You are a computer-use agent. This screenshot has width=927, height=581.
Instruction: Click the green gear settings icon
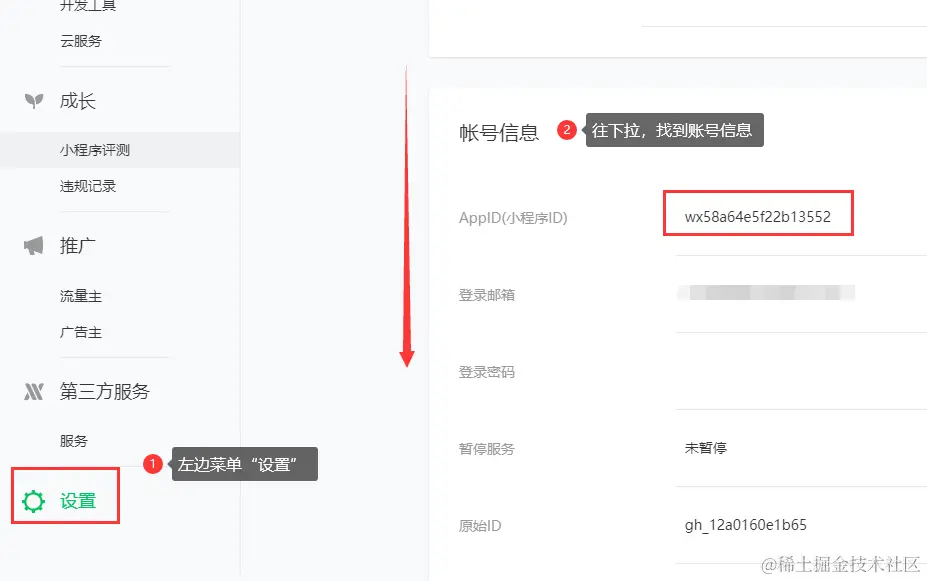(x=33, y=501)
